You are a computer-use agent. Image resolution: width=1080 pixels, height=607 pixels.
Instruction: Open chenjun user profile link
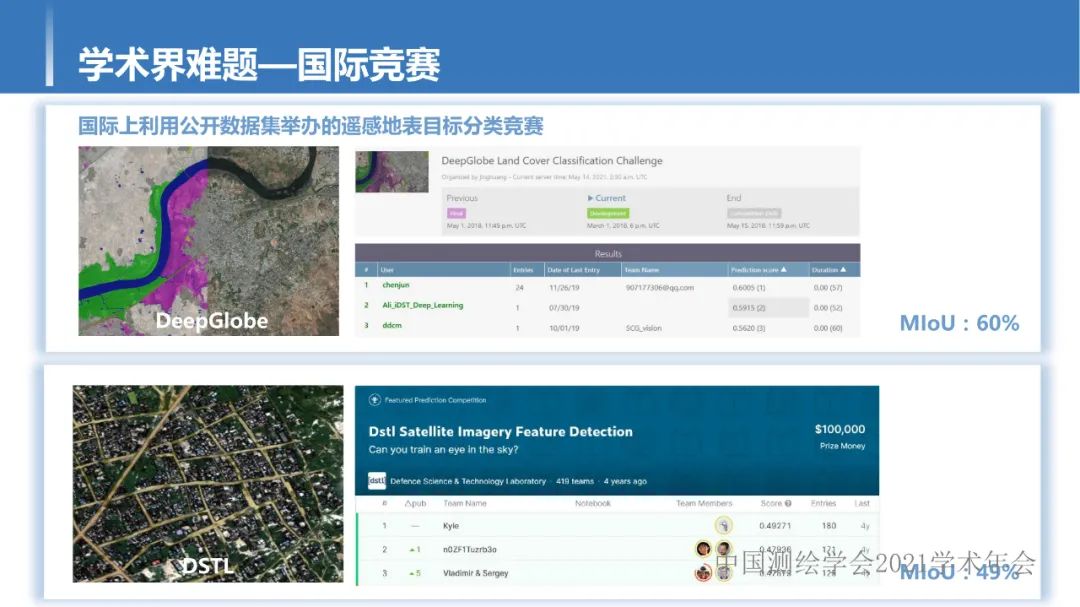(396, 286)
